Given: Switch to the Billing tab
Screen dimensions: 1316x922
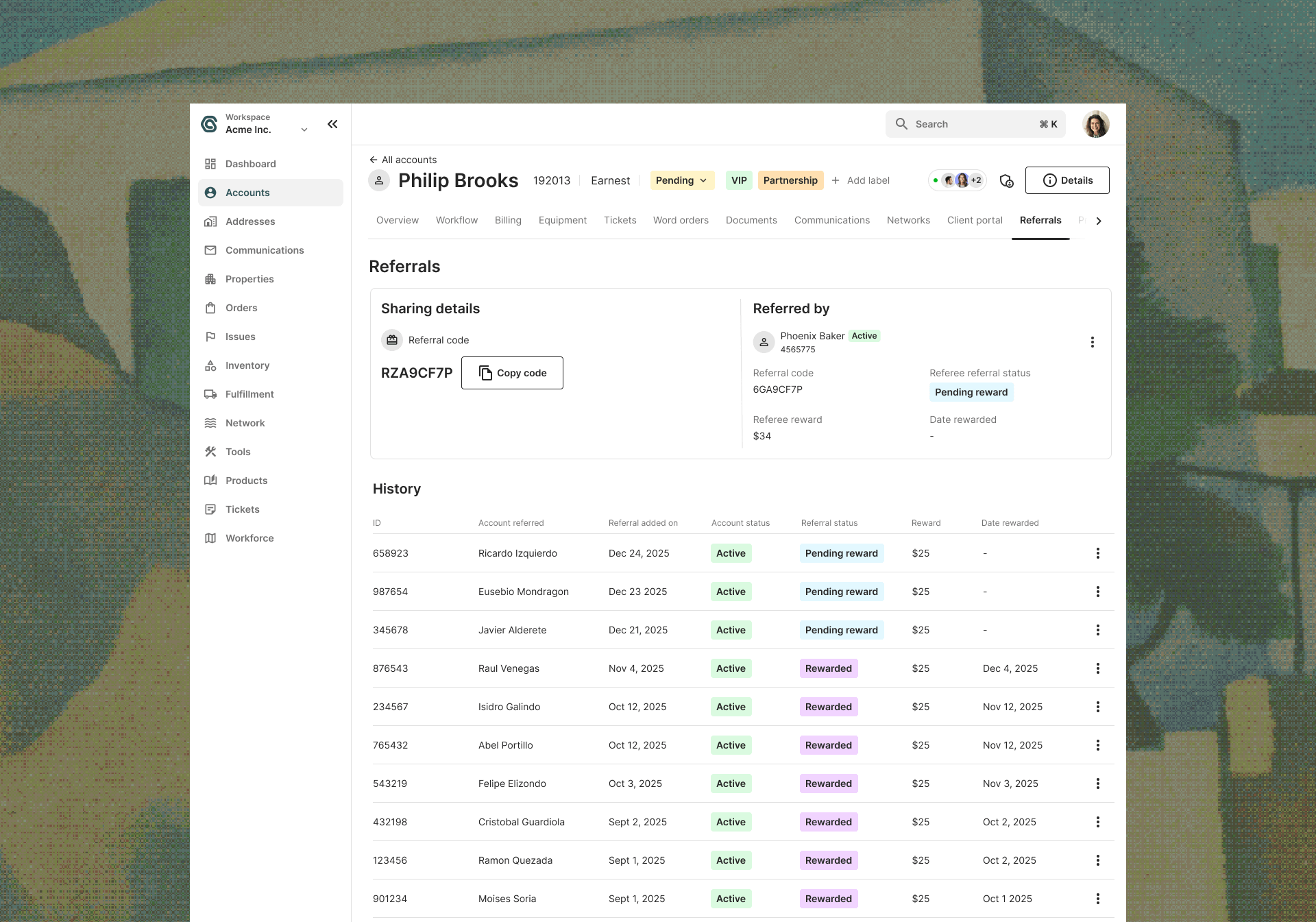Looking at the screenshot, I should point(508,220).
